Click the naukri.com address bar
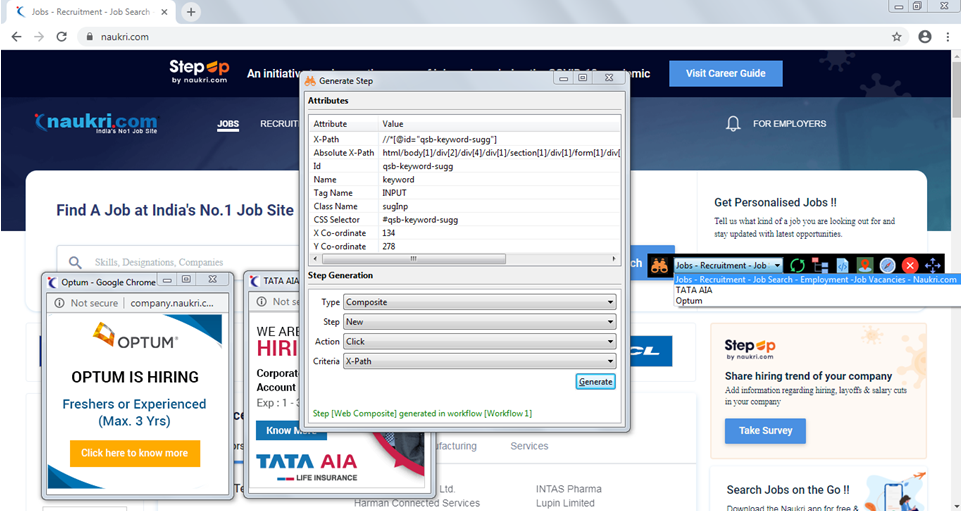961x511 pixels. 484,37
